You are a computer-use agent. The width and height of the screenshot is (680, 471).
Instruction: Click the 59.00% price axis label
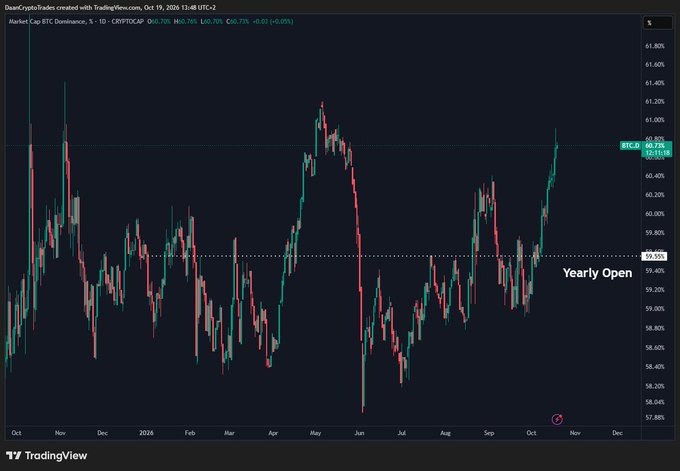click(655, 308)
